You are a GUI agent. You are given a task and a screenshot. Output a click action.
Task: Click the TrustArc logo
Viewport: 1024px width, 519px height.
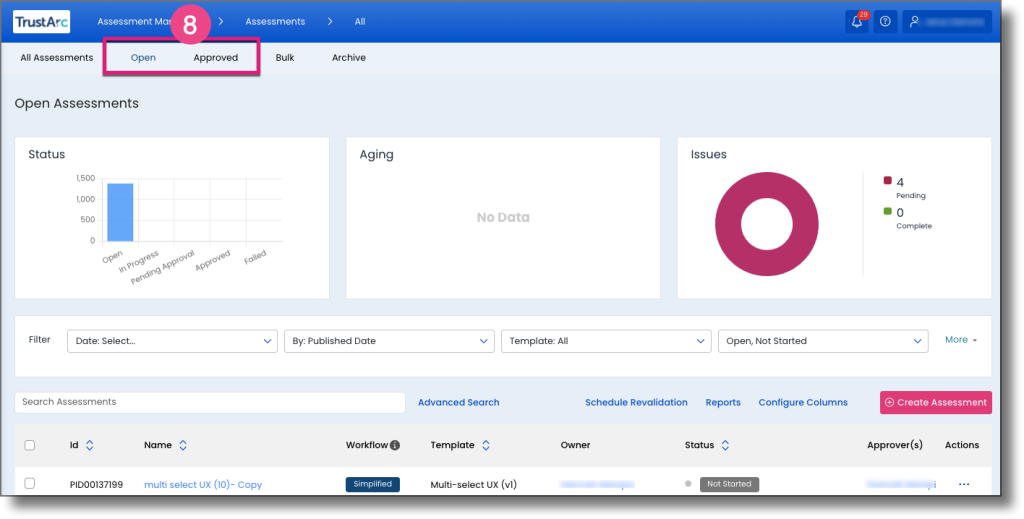(41, 22)
